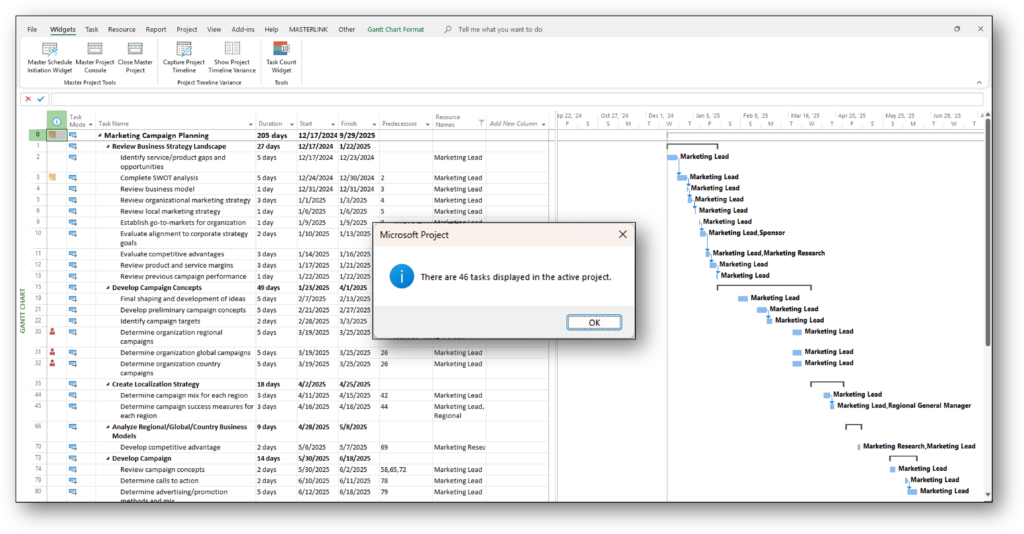This screenshot has height=534, width=1024.
Task: Select the Gantt bar labeled Marketing Lead,Sponsor
Action: pyautogui.click(x=703, y=233)
